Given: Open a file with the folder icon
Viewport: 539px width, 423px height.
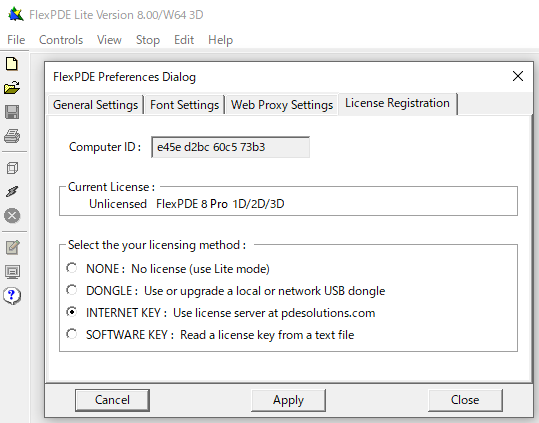Looking at the screenshot, I should (12, 88).
